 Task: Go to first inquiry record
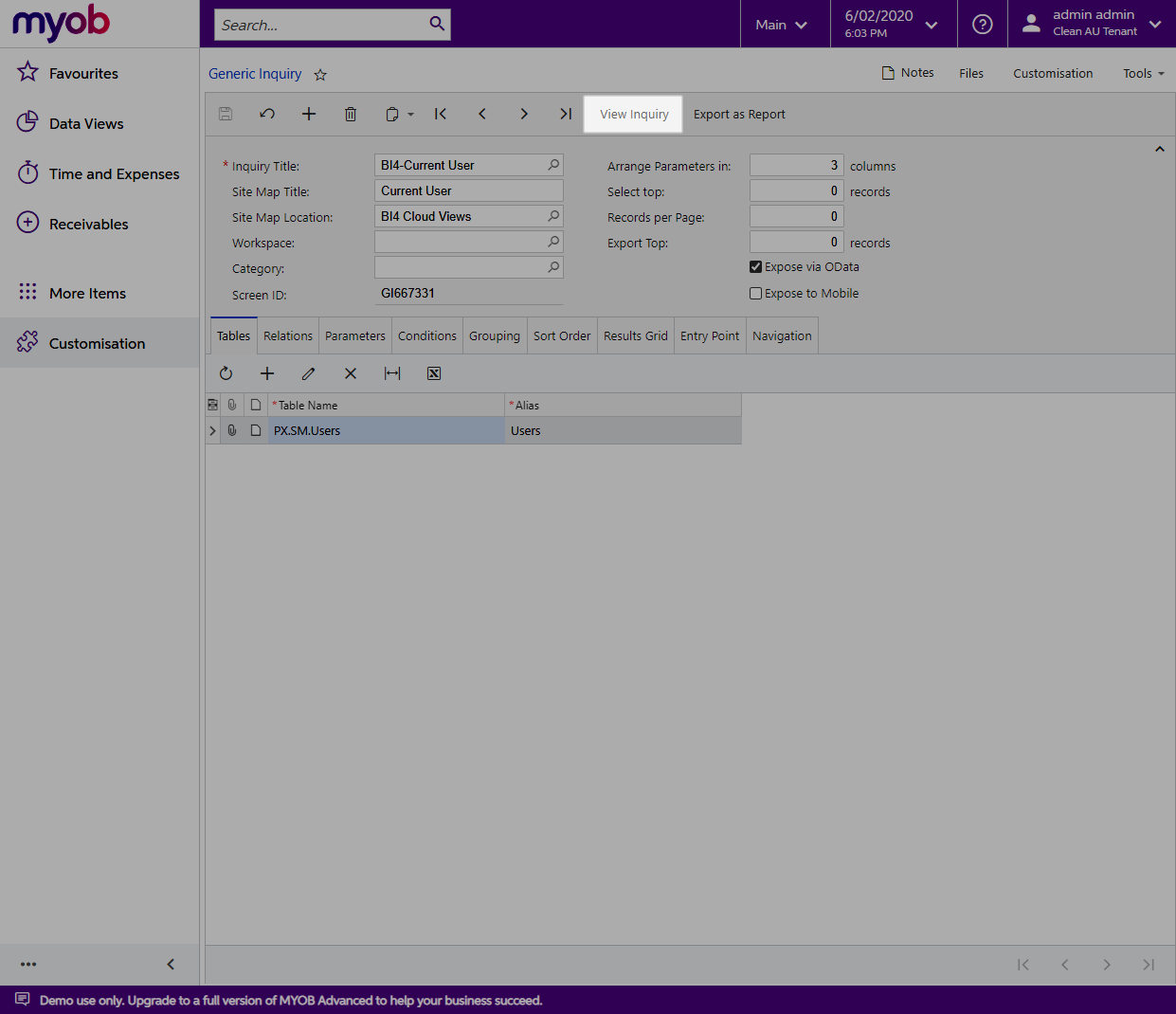441,114
